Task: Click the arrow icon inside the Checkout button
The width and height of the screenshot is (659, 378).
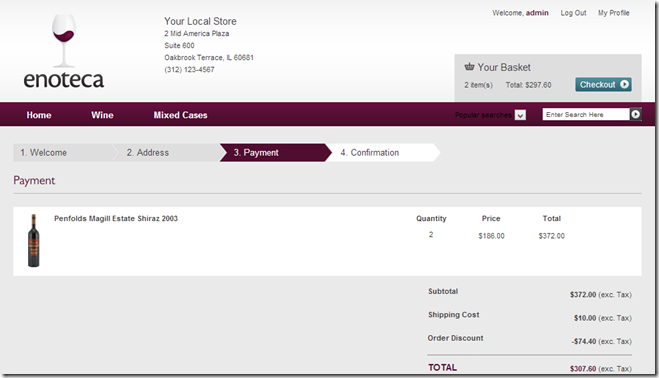Action: [625, 84]
